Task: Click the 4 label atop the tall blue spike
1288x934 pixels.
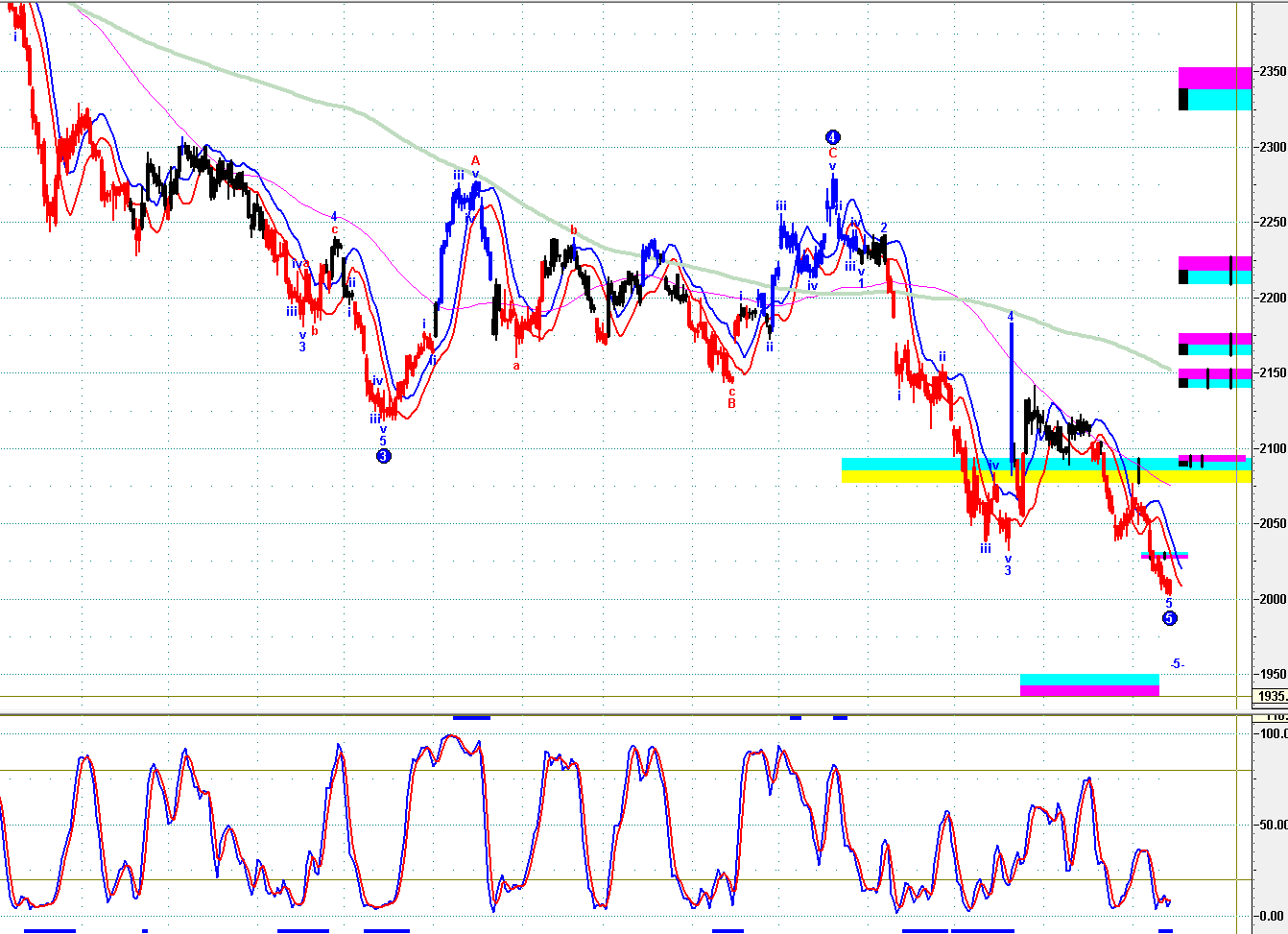Action: (x=1011, y=315)
